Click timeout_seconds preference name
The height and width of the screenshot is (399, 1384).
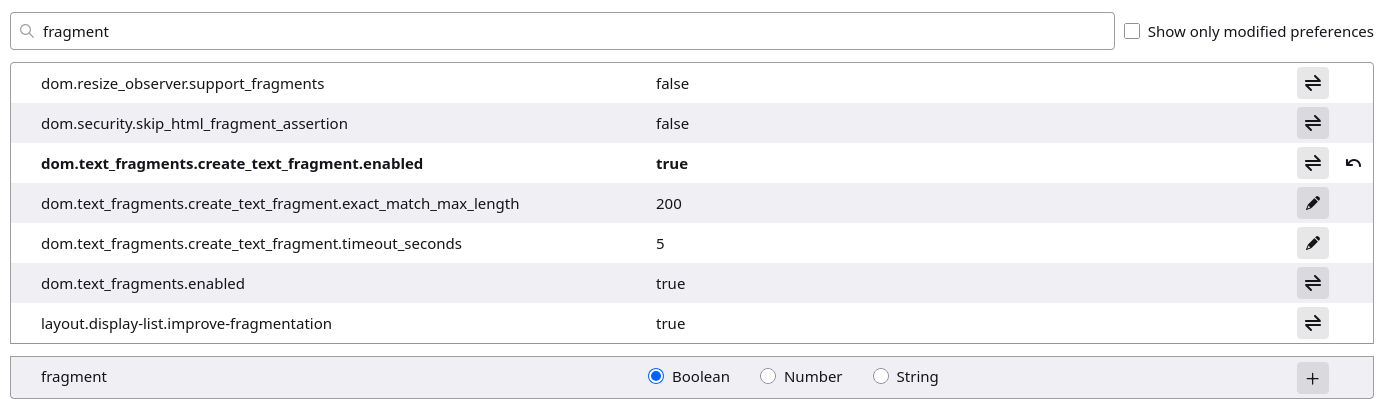pos(251,244)
